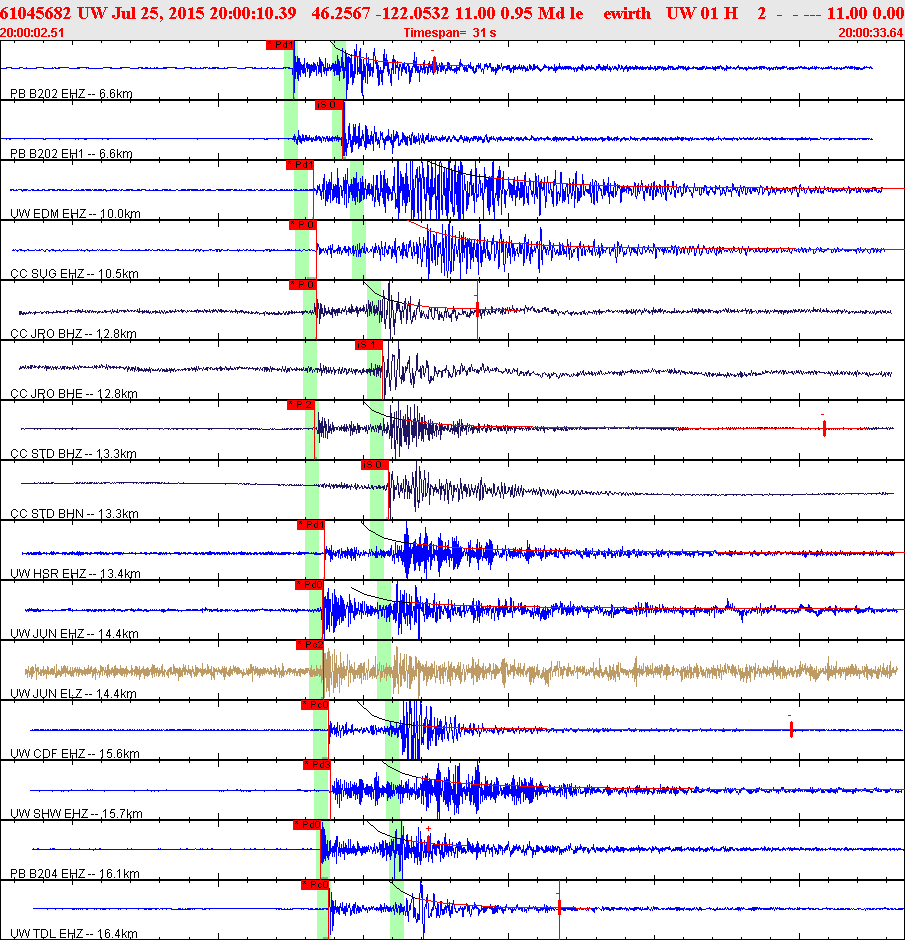Image resolution: width=905 pixels, height=940 pixels.
Task: Click event ID '61045682' in the header
Action: pos(35,13)
